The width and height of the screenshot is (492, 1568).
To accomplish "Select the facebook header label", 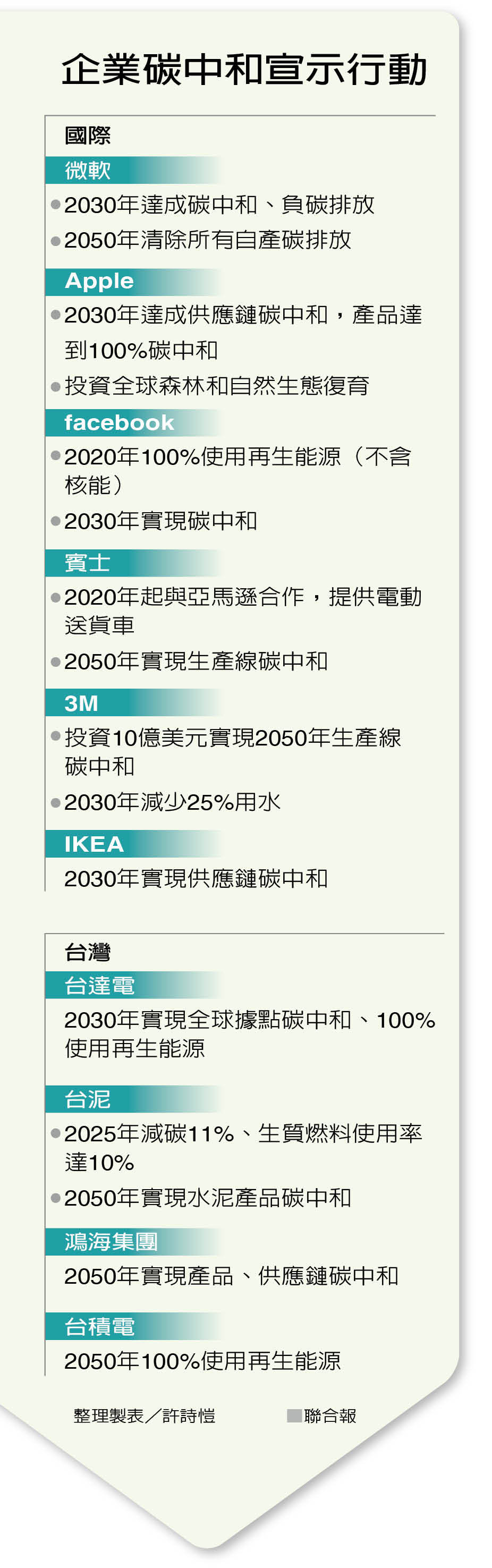I will [120, 422].
